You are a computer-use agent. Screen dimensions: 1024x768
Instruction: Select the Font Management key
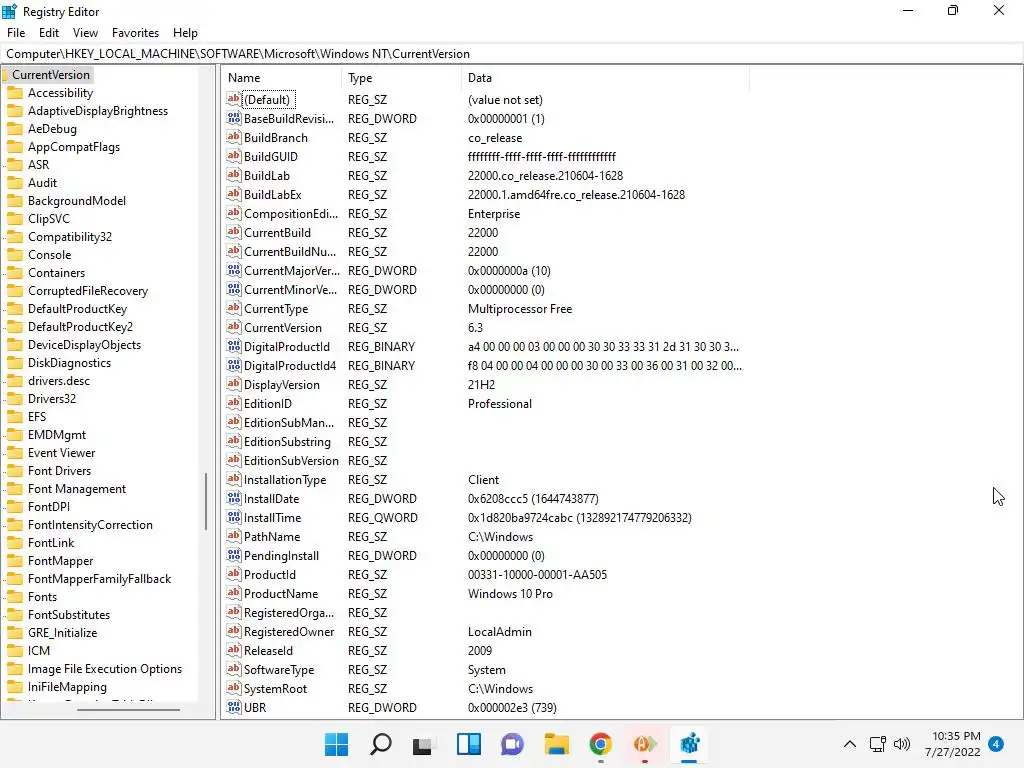pyautogui.click(x=77, y=488)
